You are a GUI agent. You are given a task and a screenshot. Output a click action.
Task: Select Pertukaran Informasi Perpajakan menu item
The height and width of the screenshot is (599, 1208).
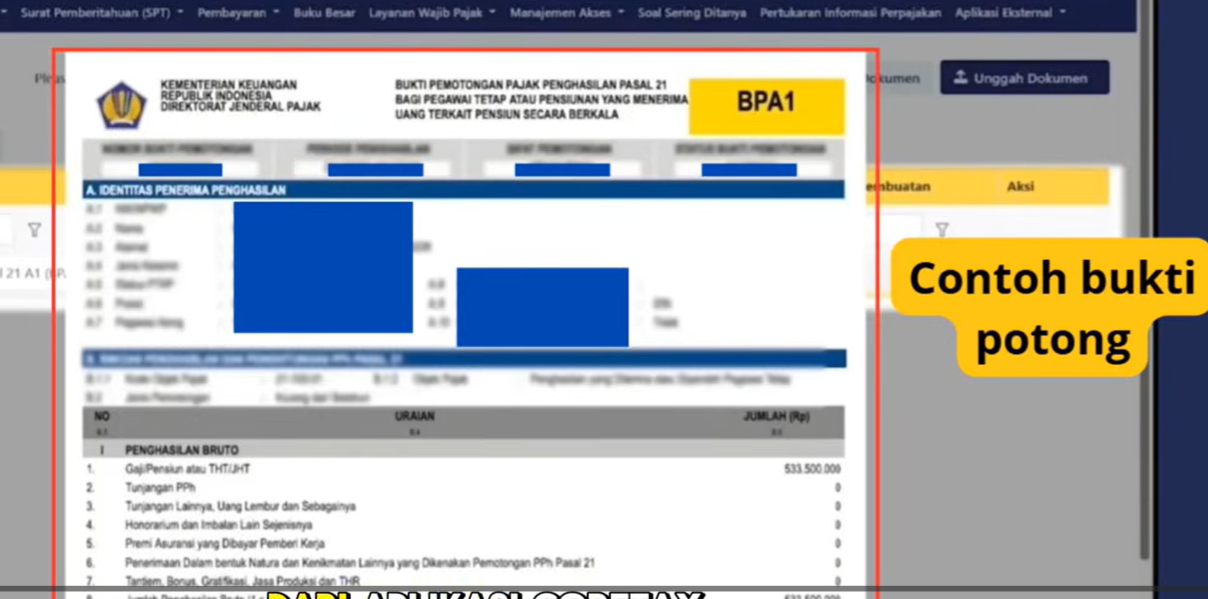850,14
